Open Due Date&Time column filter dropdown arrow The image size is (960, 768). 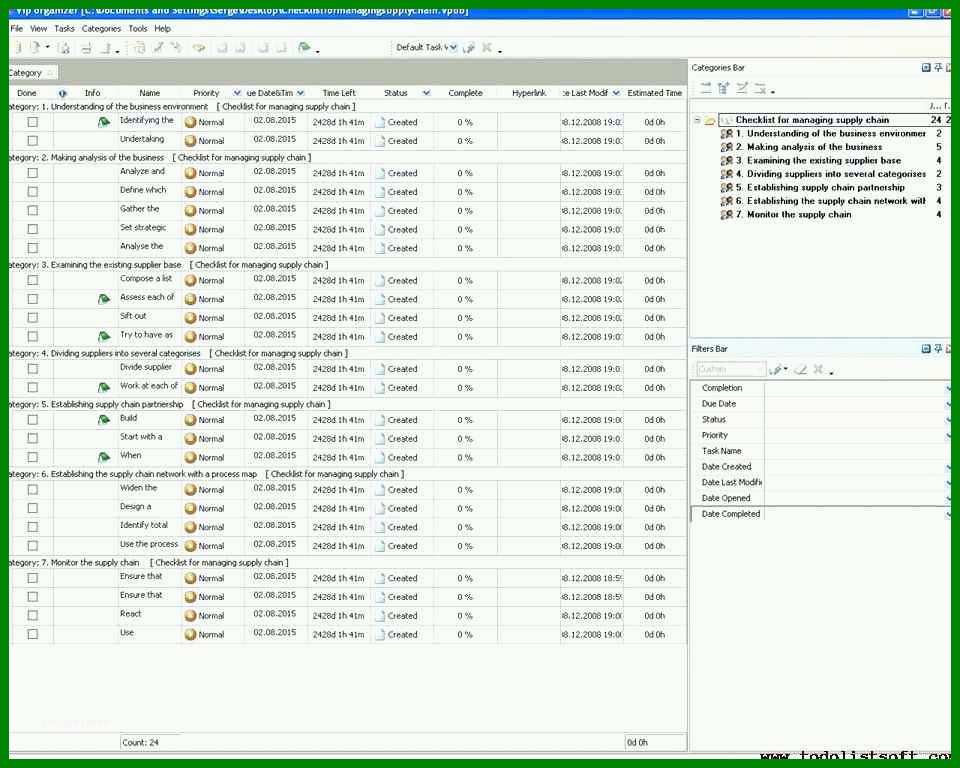pos(301,93)
